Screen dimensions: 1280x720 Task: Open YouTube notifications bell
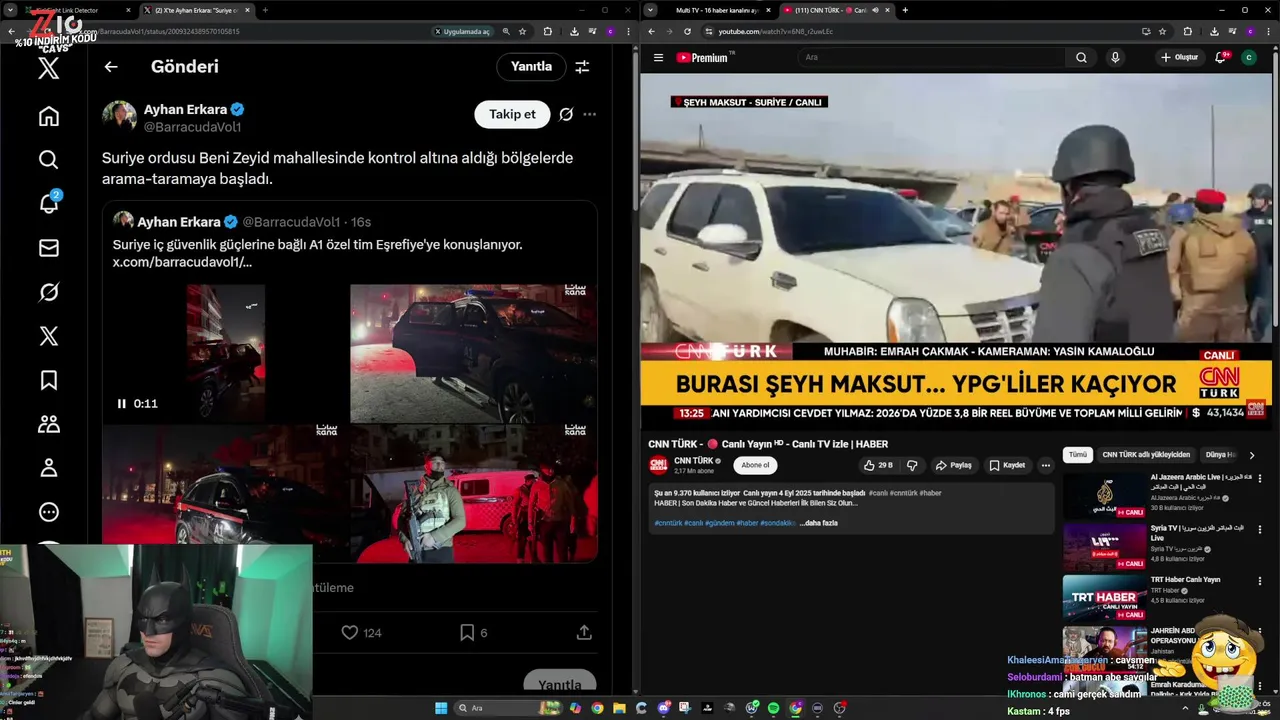click(1220, 58)
